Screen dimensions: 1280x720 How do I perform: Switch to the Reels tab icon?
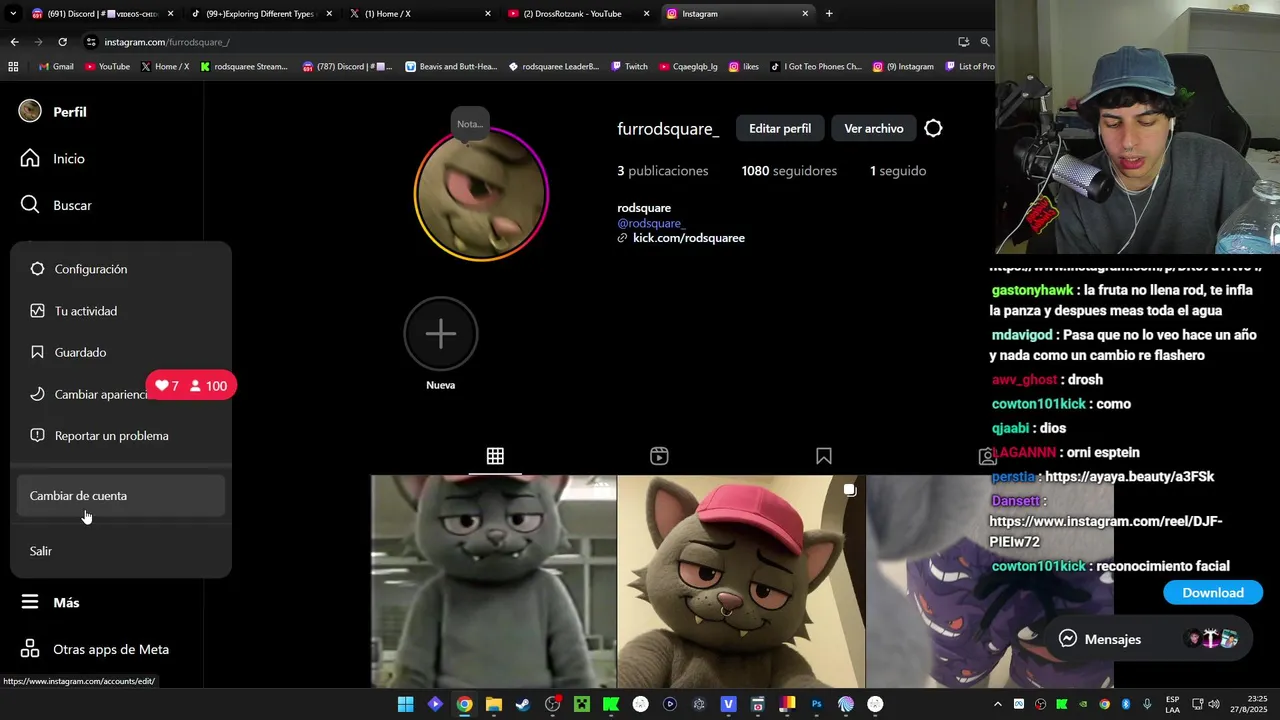pos(659,456)
